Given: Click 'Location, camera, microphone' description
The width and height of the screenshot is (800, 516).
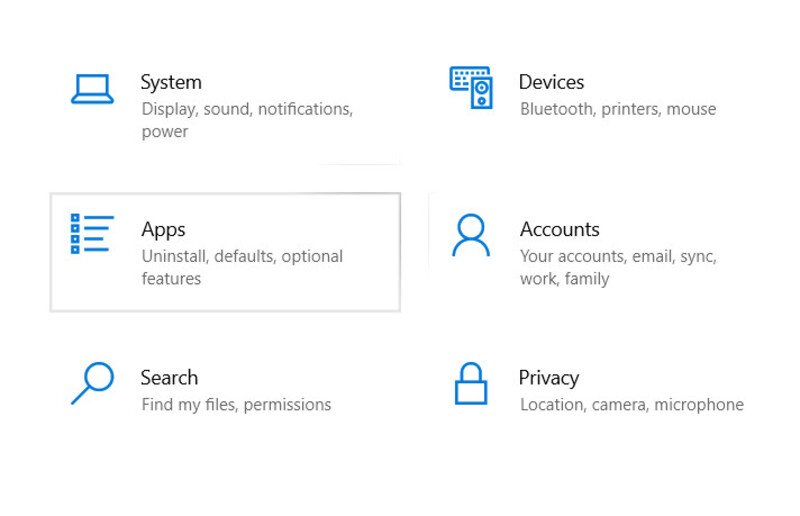Looking at the screenshot, I should [632, 405].
